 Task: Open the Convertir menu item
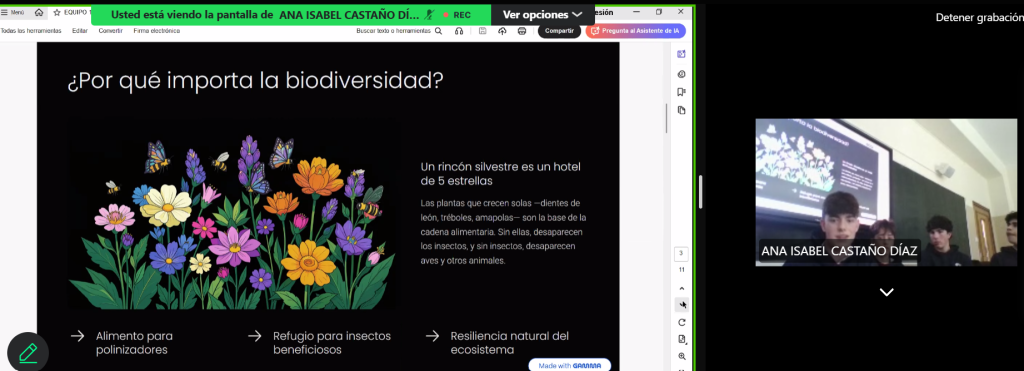[x=110, y=31]
